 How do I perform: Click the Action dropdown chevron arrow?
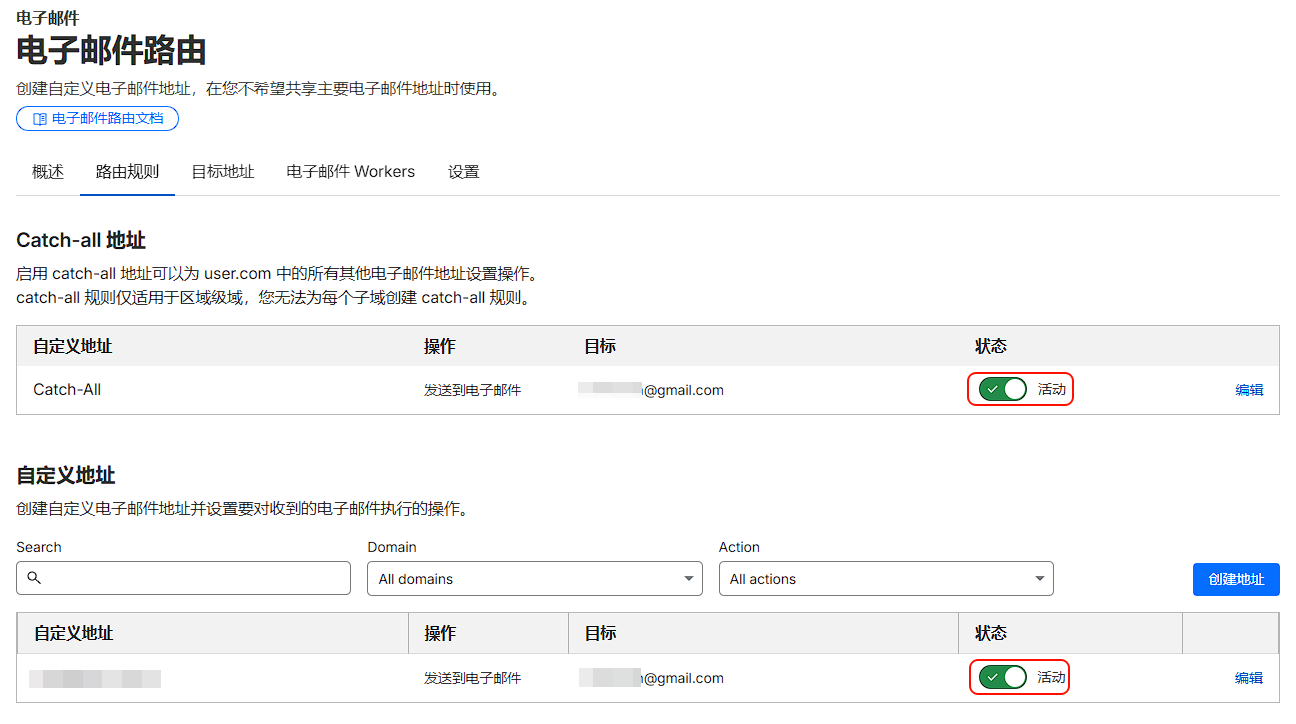tap(1040, 578)
